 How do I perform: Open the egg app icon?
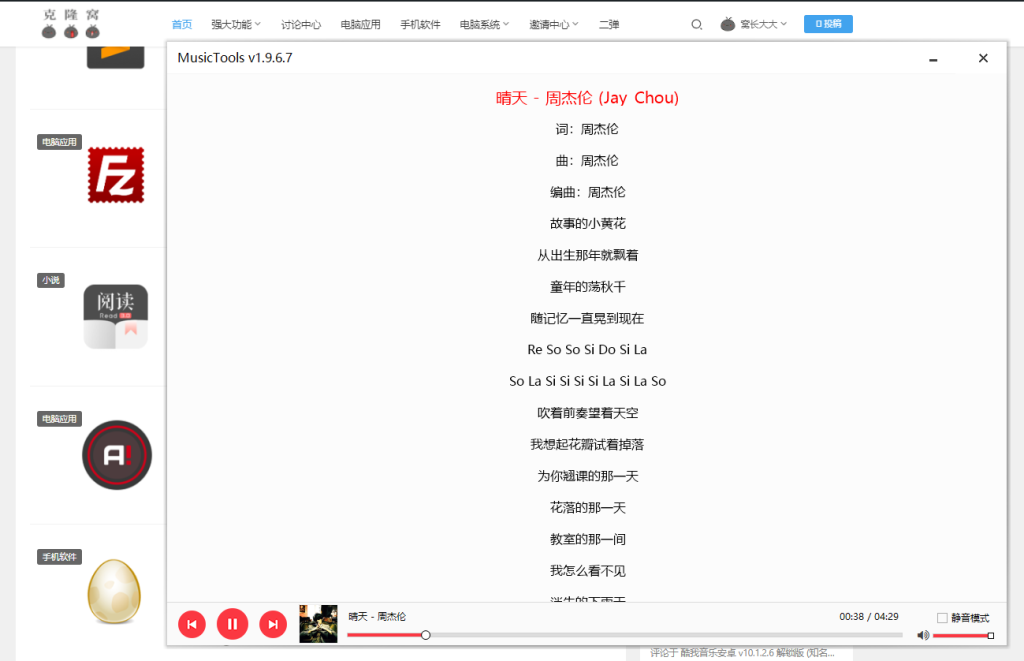(x=114, y=591)
